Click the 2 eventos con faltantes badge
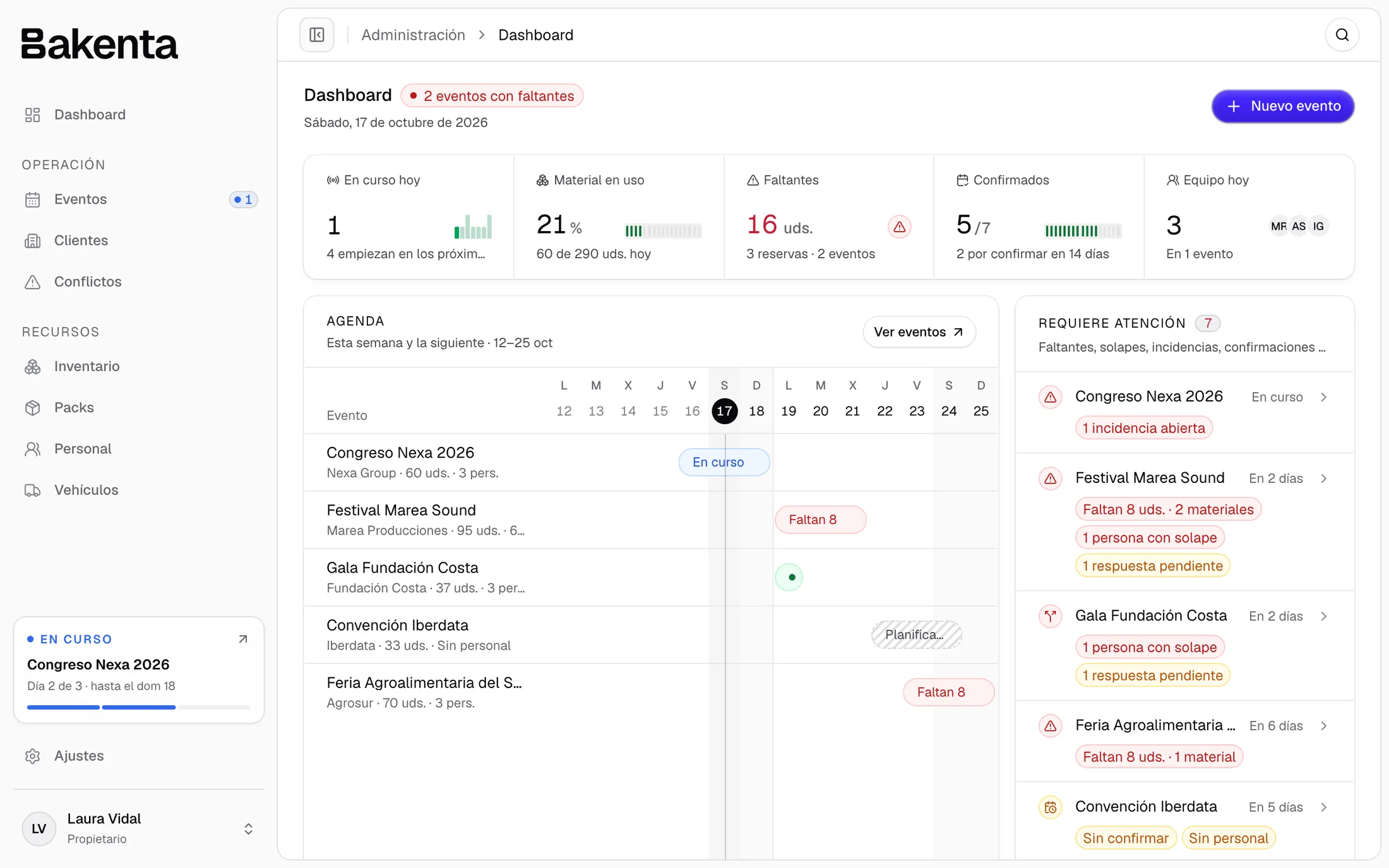Image resolution: width=1389 pixels, height=868 pixels. (492, 96)
